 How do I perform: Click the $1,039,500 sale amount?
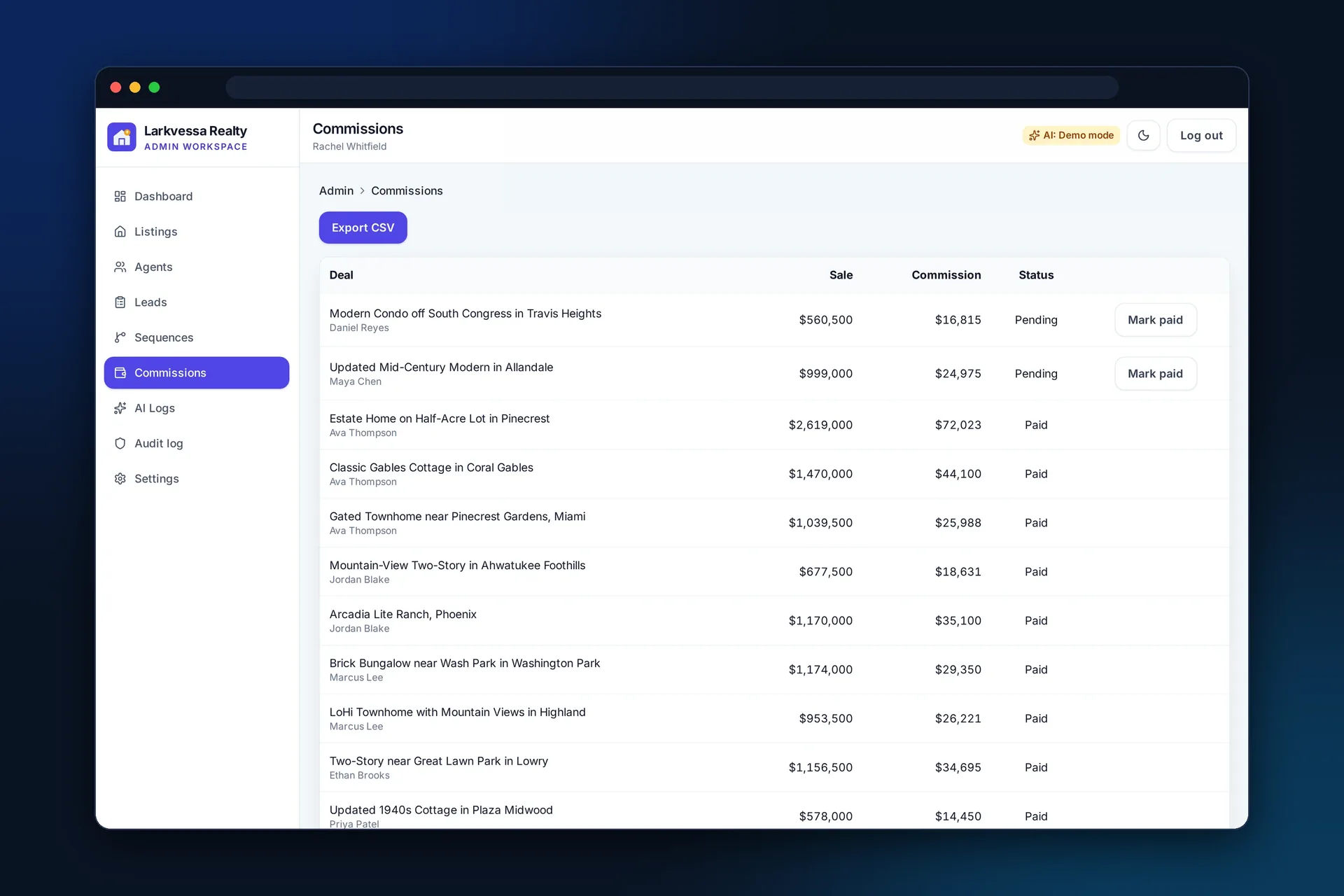(820, 523)
